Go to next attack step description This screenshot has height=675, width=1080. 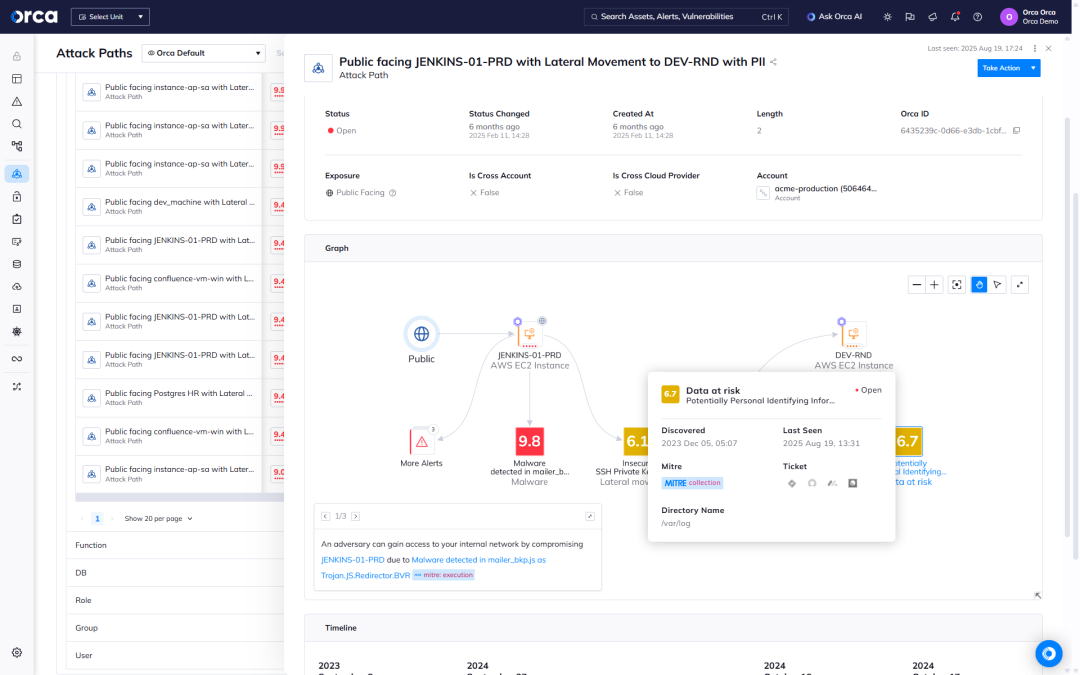pos(355,516)
